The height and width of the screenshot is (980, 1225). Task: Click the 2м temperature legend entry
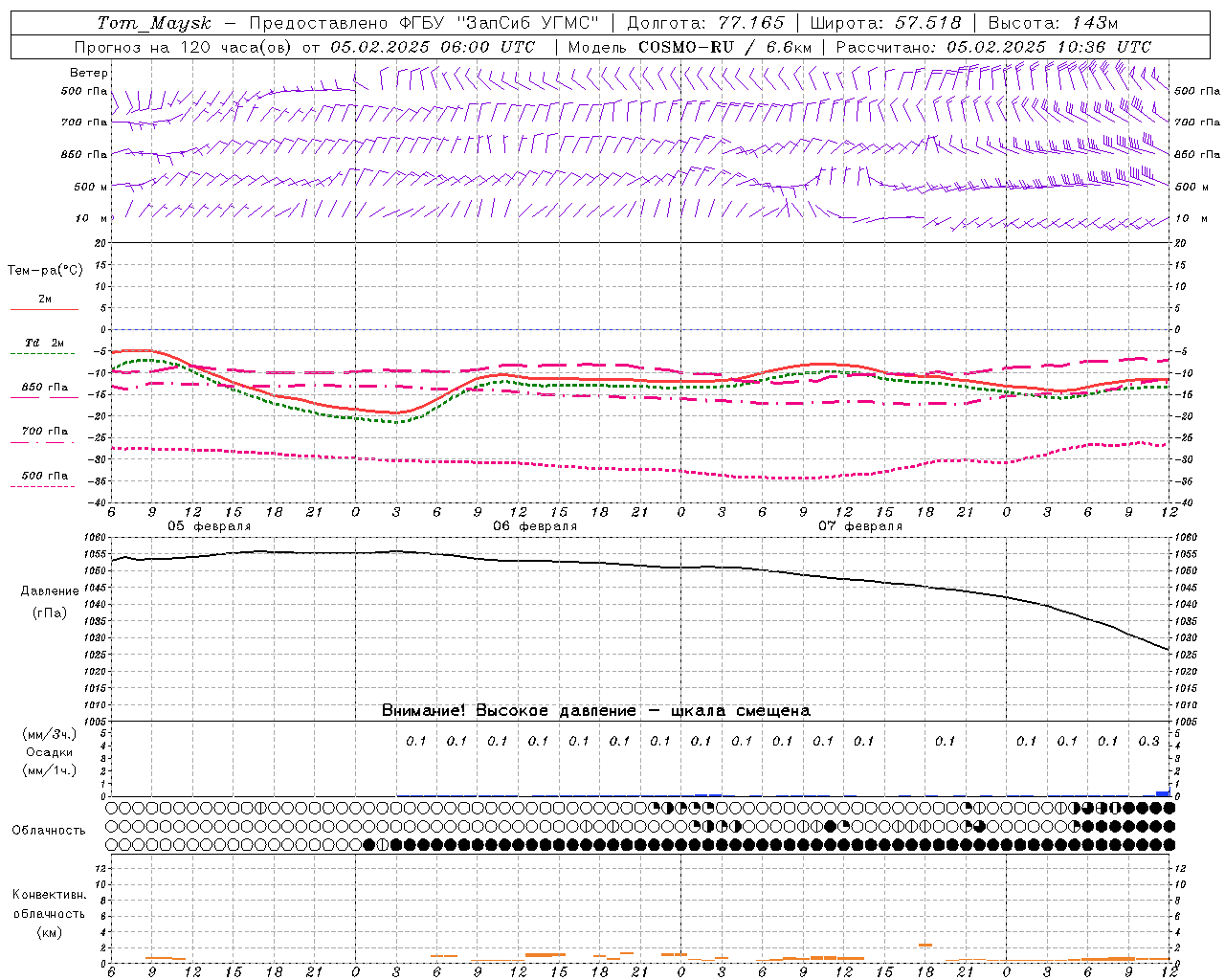pyautogui.click(x=45, y=300)
